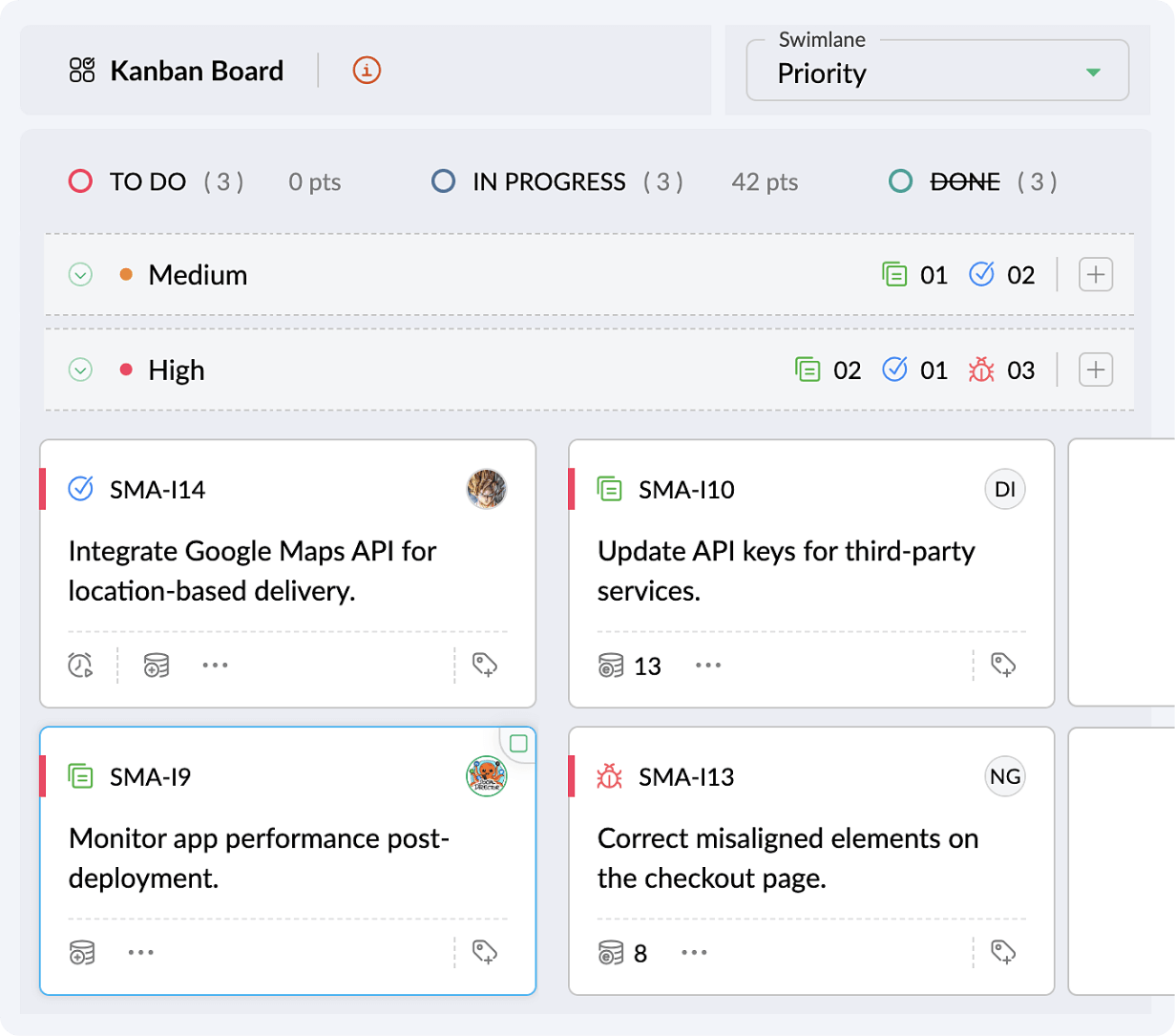Click story type icon on SMA-I10

click(609, 489)
